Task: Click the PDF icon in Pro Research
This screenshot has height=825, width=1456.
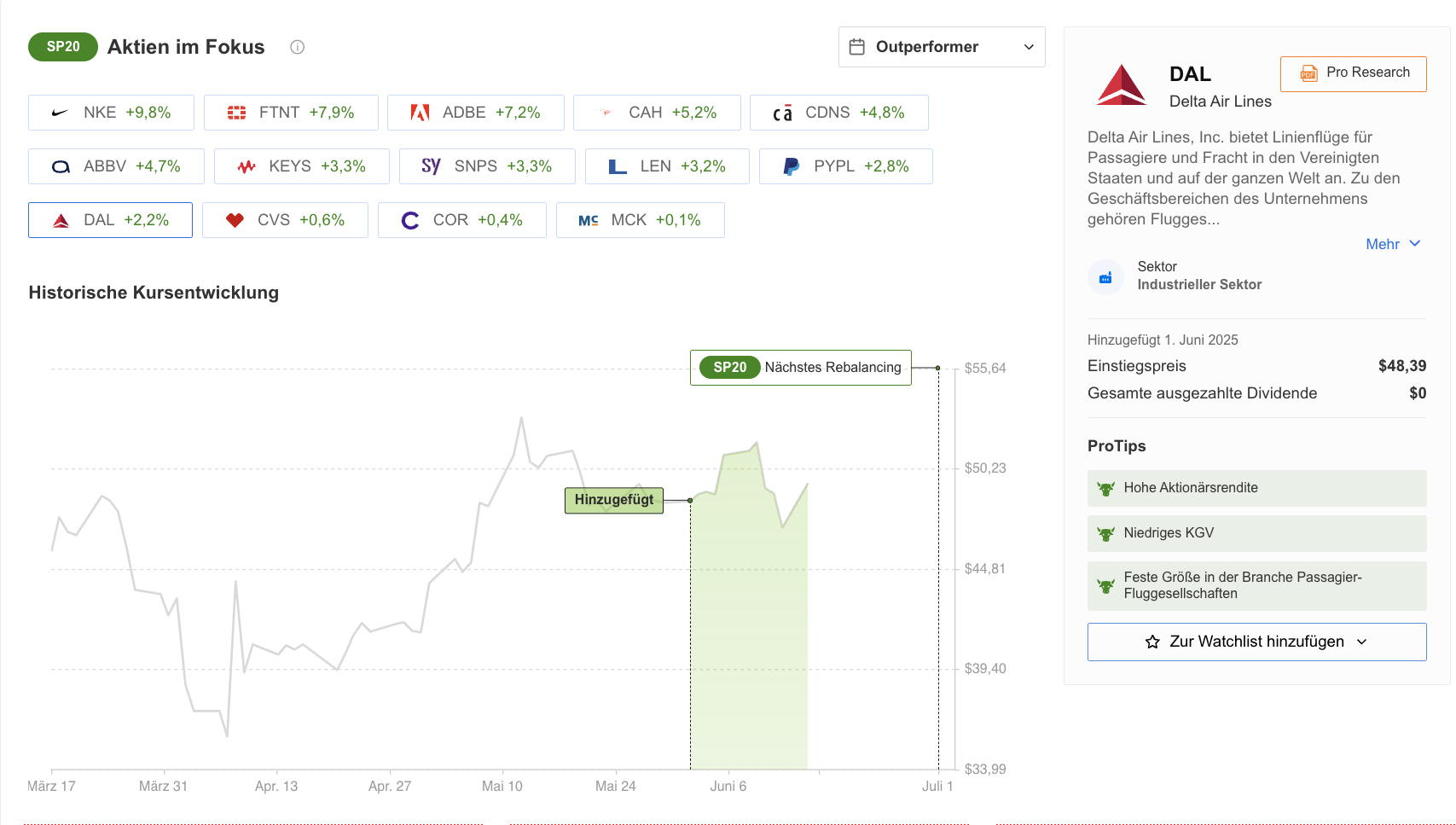Action: [1308, 73]
